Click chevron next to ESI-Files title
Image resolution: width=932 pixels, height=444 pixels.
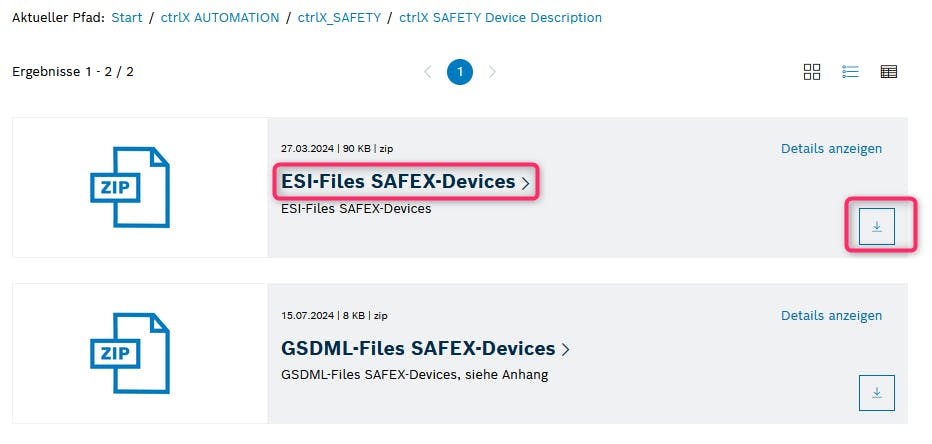(x=526, y=183)
